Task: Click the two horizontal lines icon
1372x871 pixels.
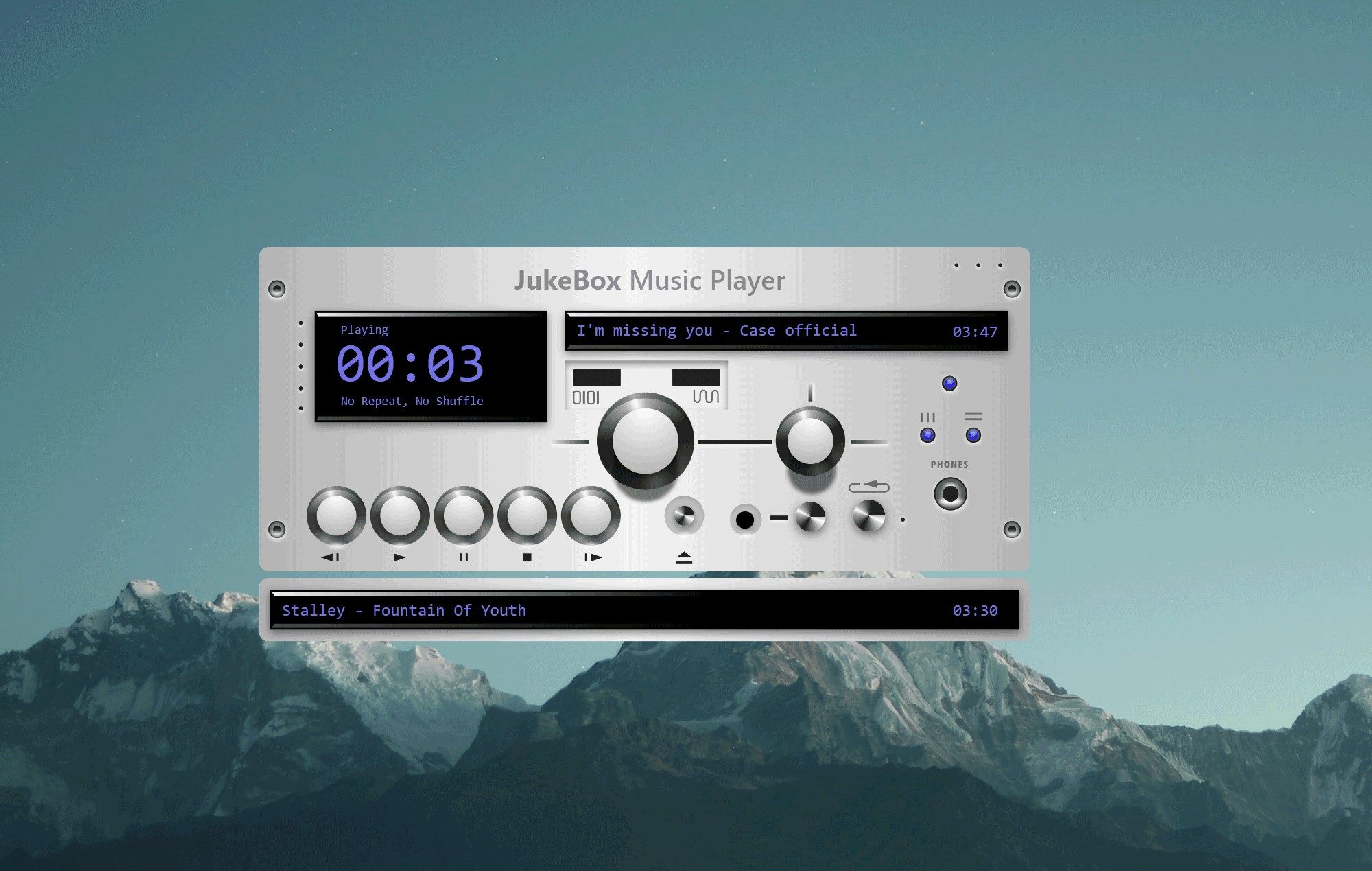Action: (x=973, y=416)
